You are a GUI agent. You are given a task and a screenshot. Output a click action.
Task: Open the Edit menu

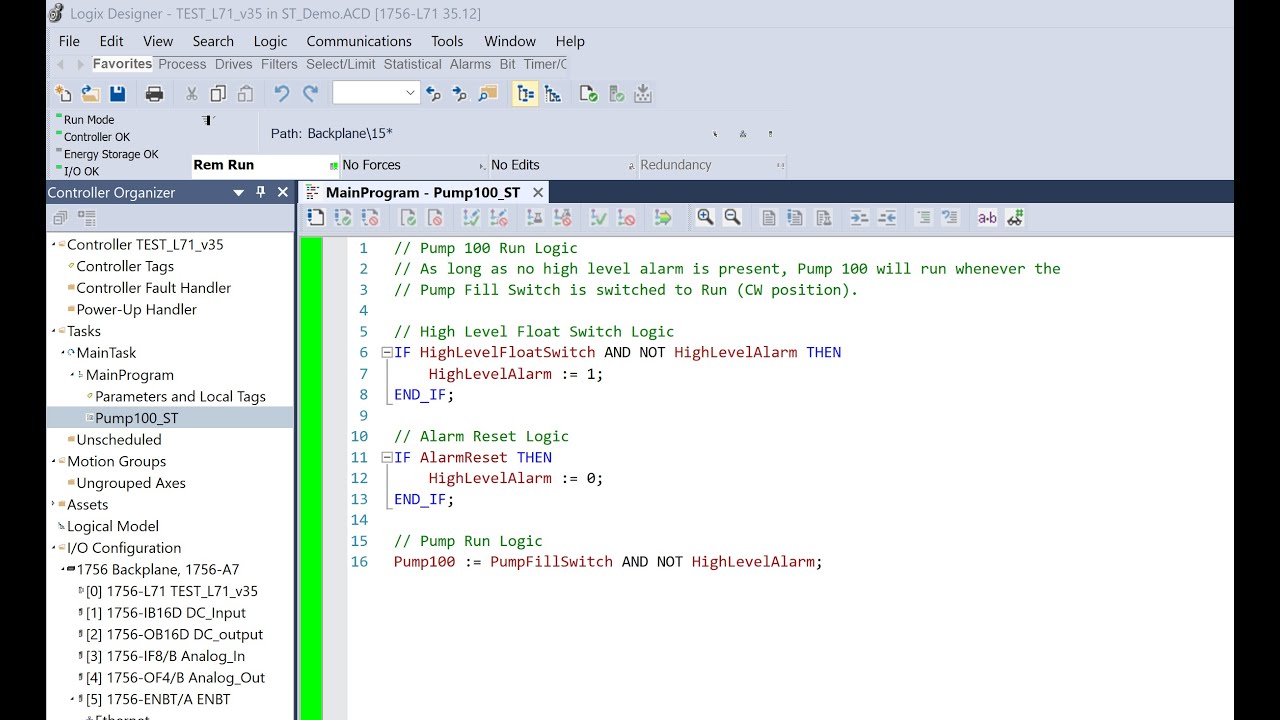pyautogui.click(x=111, y=41)
